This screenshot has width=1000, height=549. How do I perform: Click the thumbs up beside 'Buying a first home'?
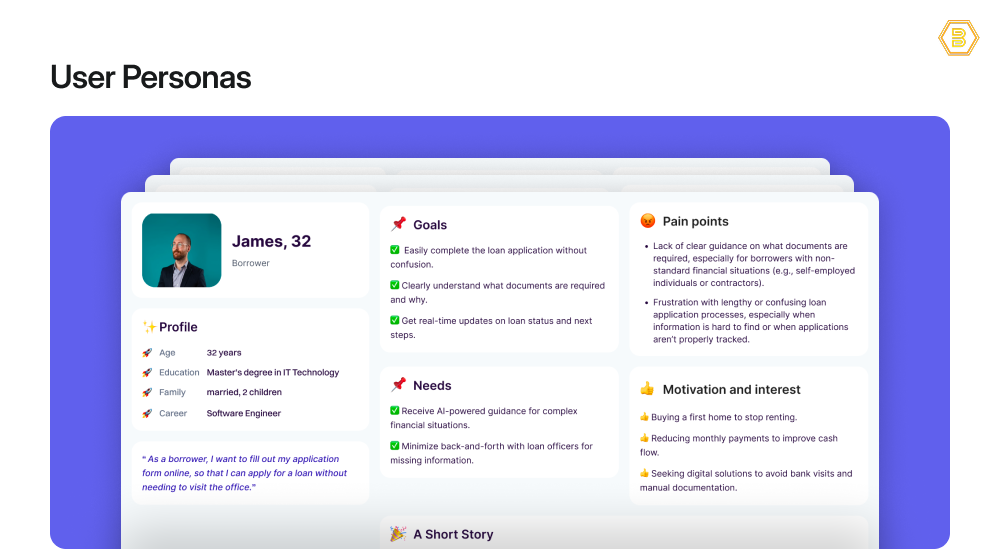tap(644, 417)
